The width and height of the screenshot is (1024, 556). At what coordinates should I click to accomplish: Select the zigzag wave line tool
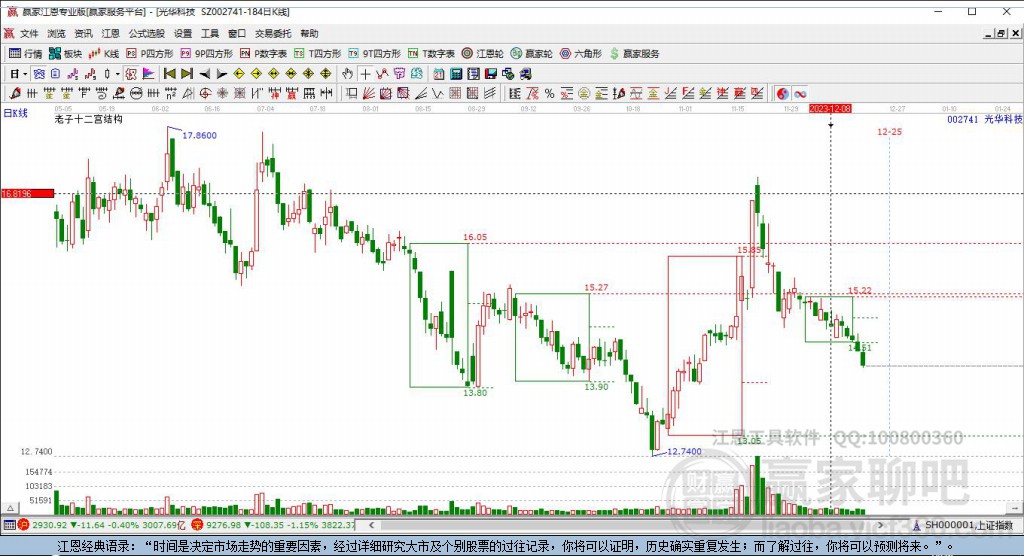pyautogui.click(x=438, y=93)
